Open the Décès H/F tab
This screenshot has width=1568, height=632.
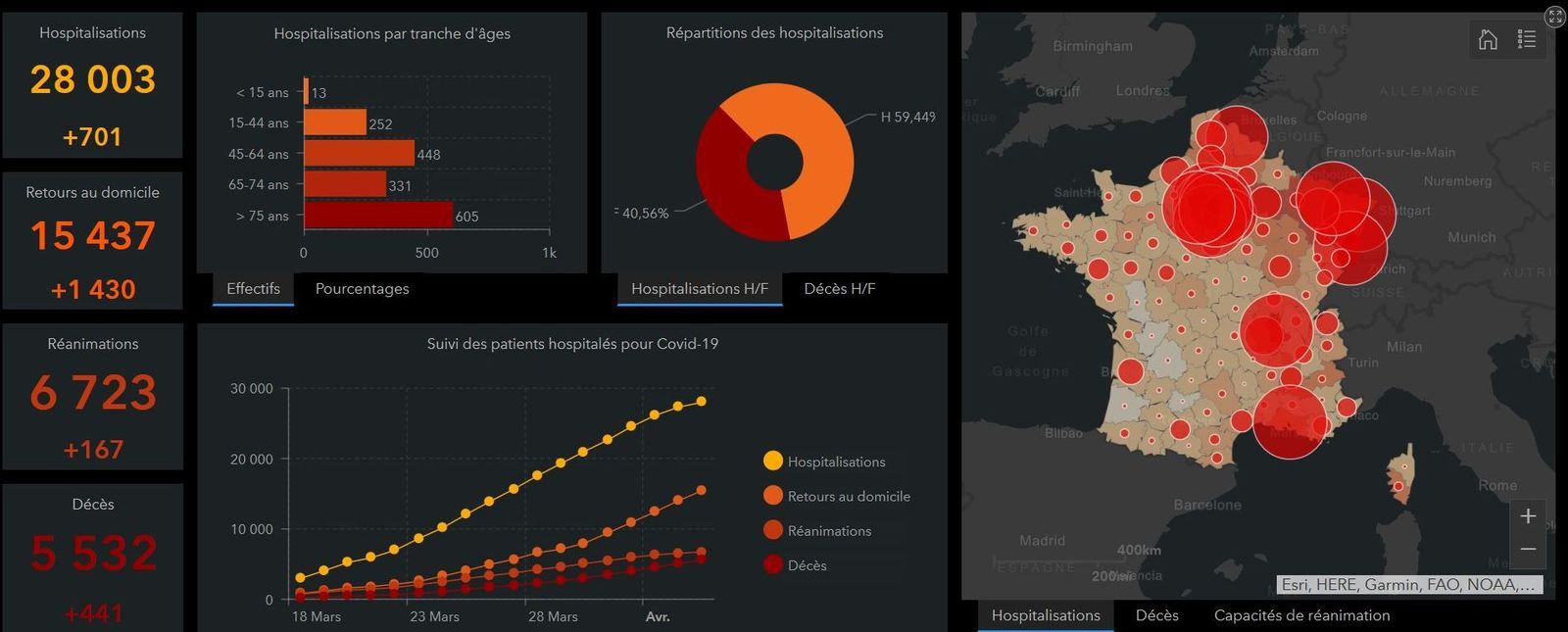[839, 289]
